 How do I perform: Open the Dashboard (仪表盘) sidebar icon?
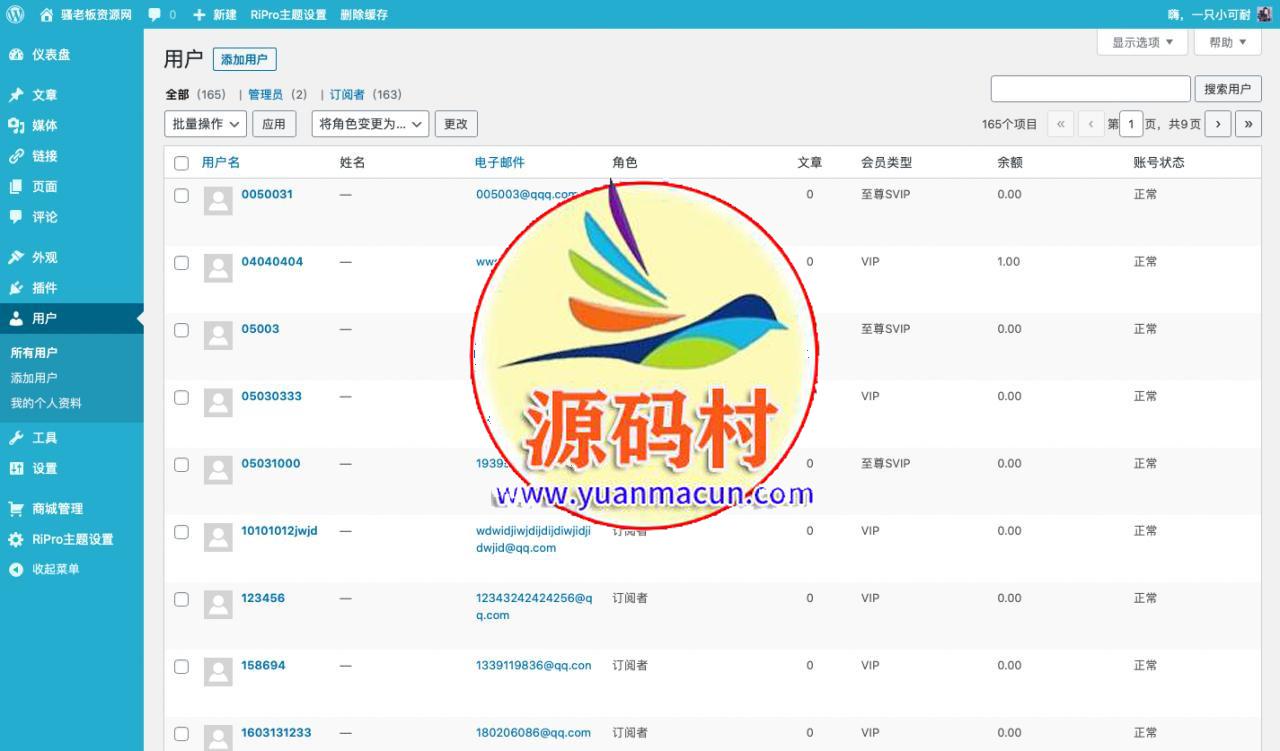point(16,55)
